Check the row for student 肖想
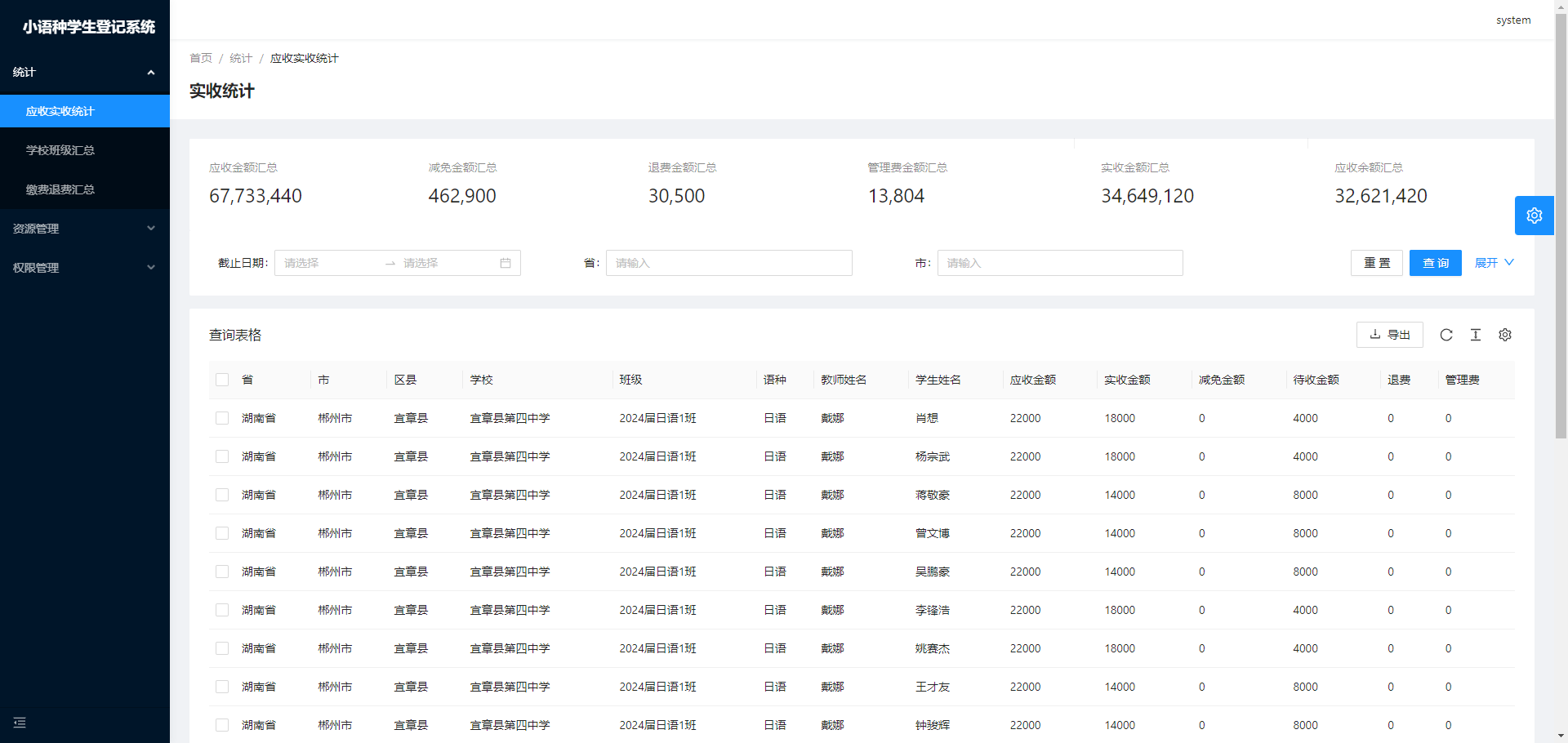Viewport: 1568px width, 743px height. (x=222, y=418)
